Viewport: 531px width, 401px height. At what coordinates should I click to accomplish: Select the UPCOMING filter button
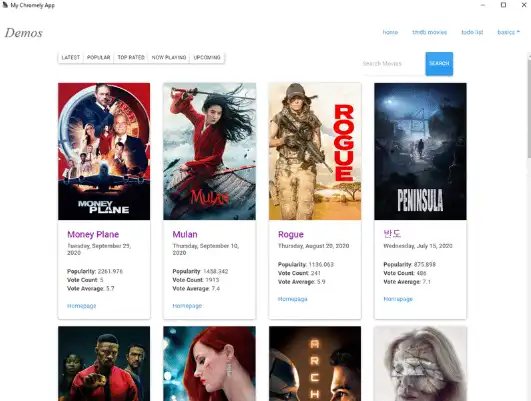tap(207, 58)
